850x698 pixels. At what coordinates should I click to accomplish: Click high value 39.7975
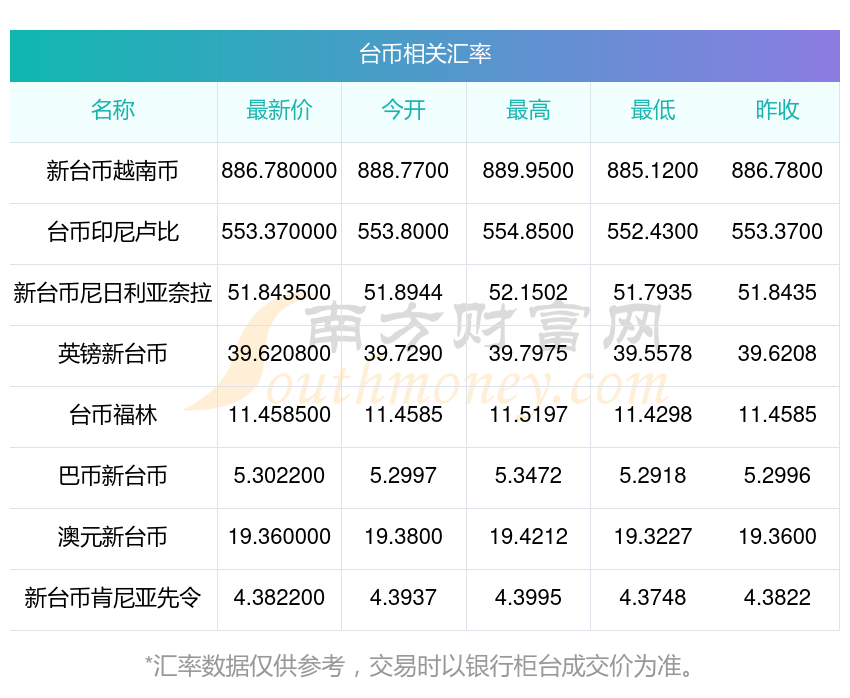tap(528, 354)
